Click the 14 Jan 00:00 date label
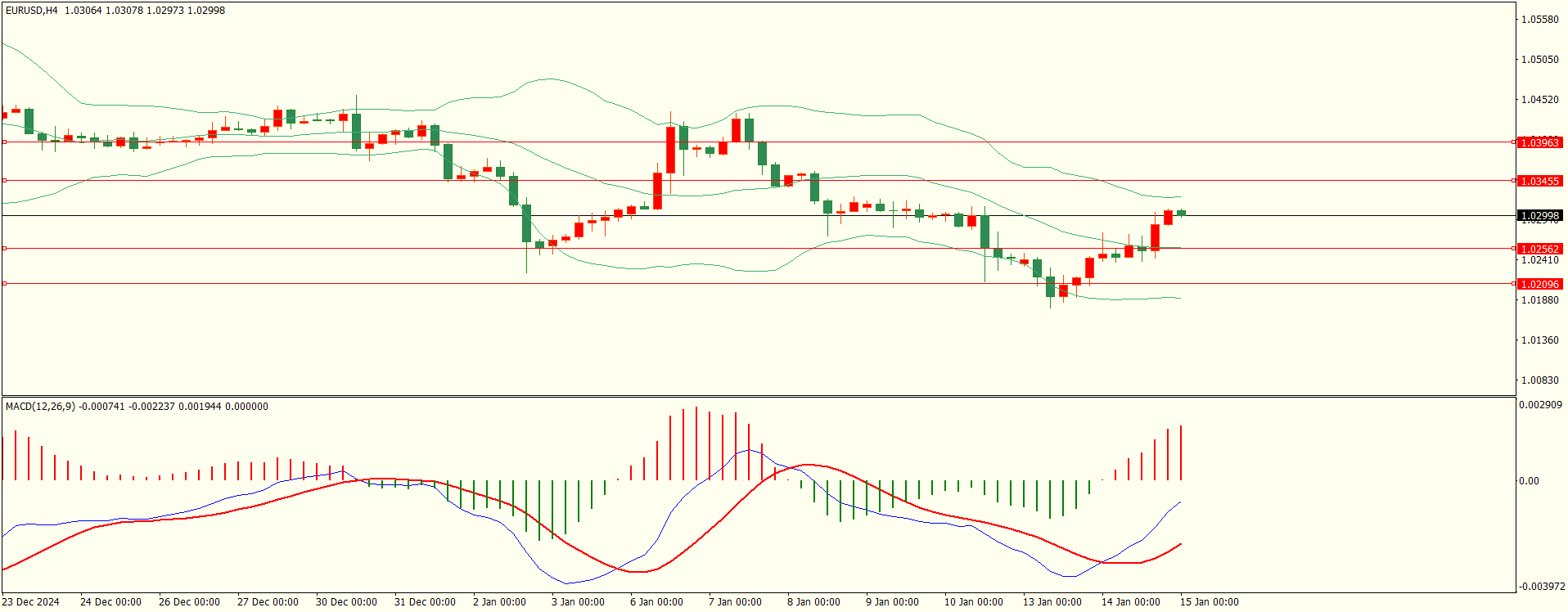This screenshot has height=612, width=1568. coord(1131,602)
